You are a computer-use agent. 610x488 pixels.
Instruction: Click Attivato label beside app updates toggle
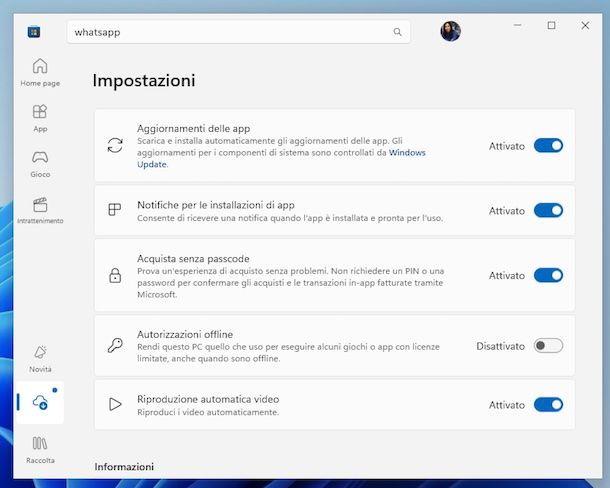(x=507, y=146)
